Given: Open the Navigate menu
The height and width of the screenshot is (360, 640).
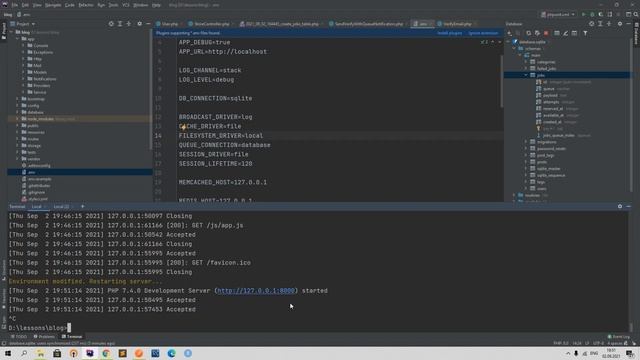Looking at the screenshot, I should pos(53,5).
